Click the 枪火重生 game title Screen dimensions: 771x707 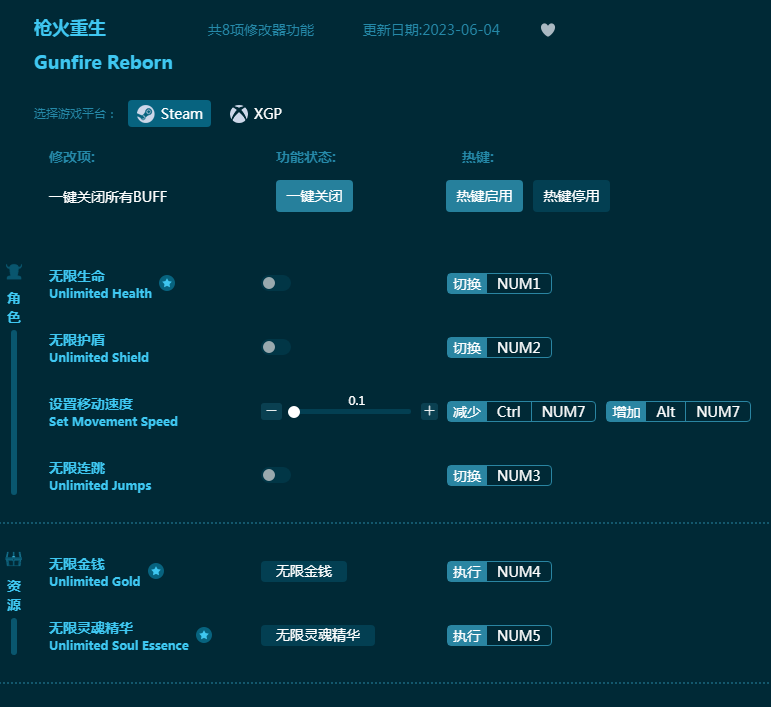click(70, 28)
